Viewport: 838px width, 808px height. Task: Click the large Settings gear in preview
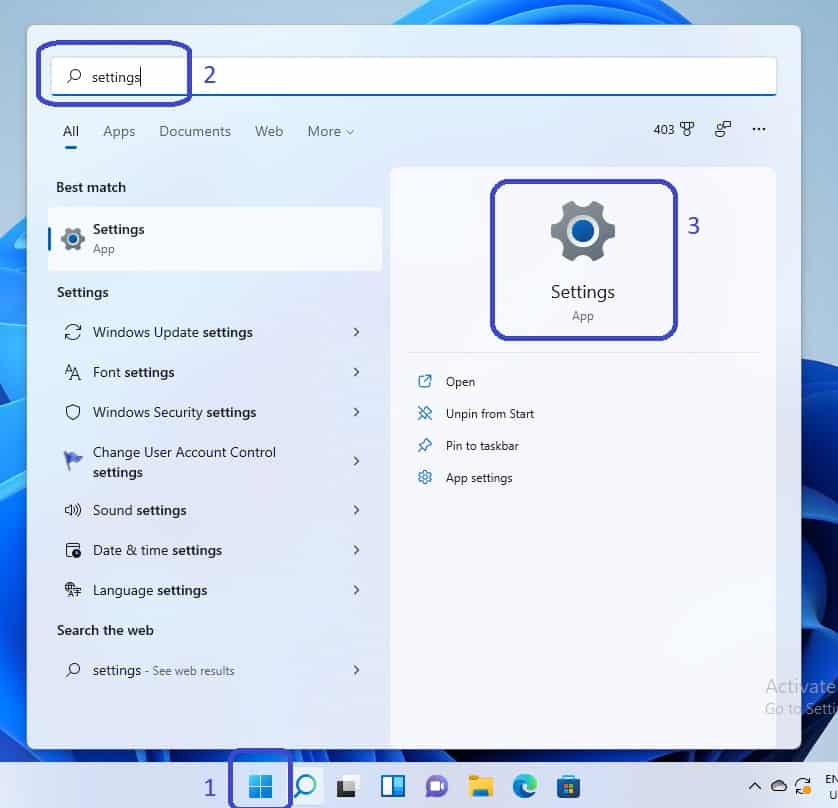(x=583, y=231)
